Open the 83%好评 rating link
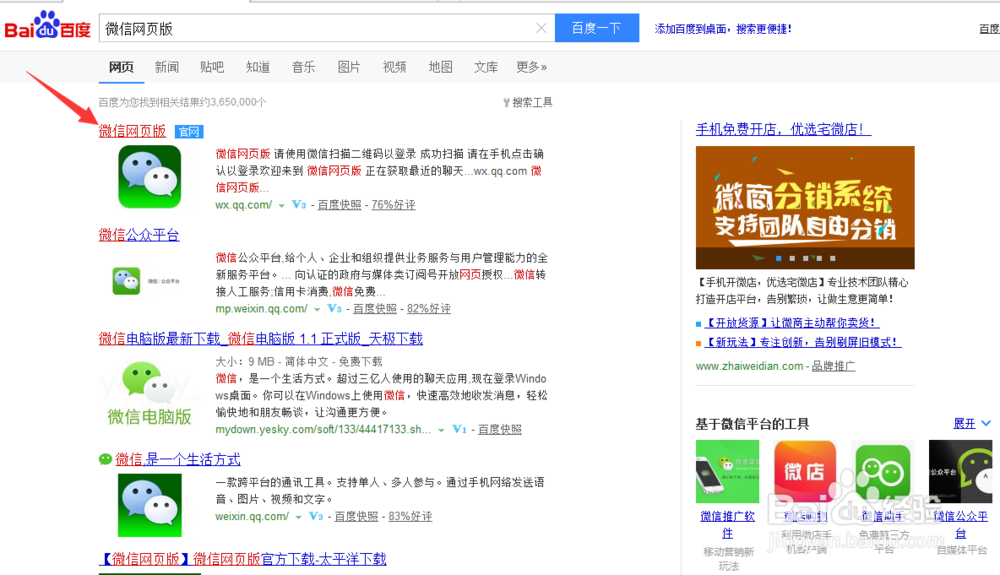Screen dimensions: 1000x575 click(410, 516)
